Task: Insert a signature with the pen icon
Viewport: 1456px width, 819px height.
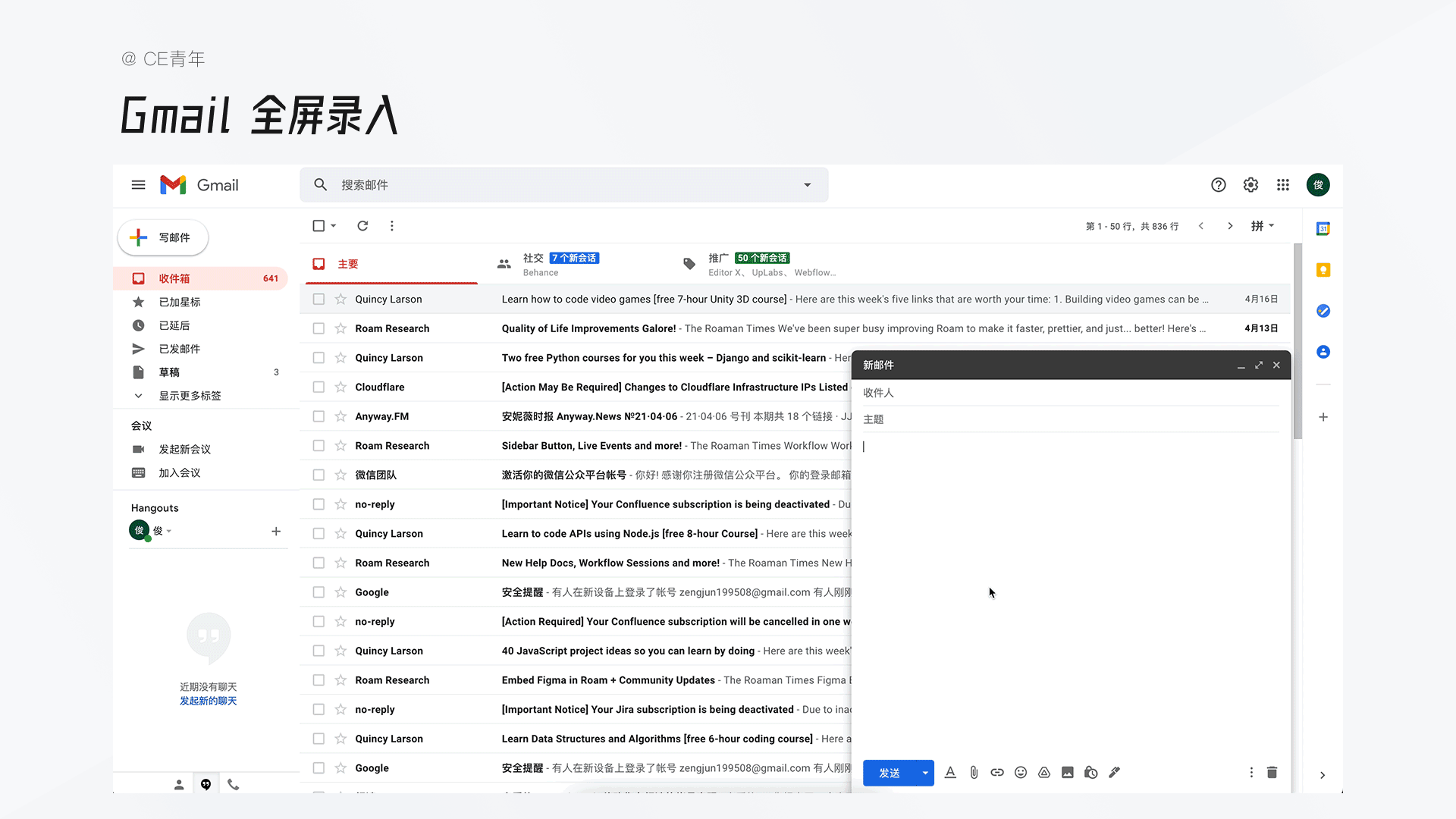Action: (1115, 773)
